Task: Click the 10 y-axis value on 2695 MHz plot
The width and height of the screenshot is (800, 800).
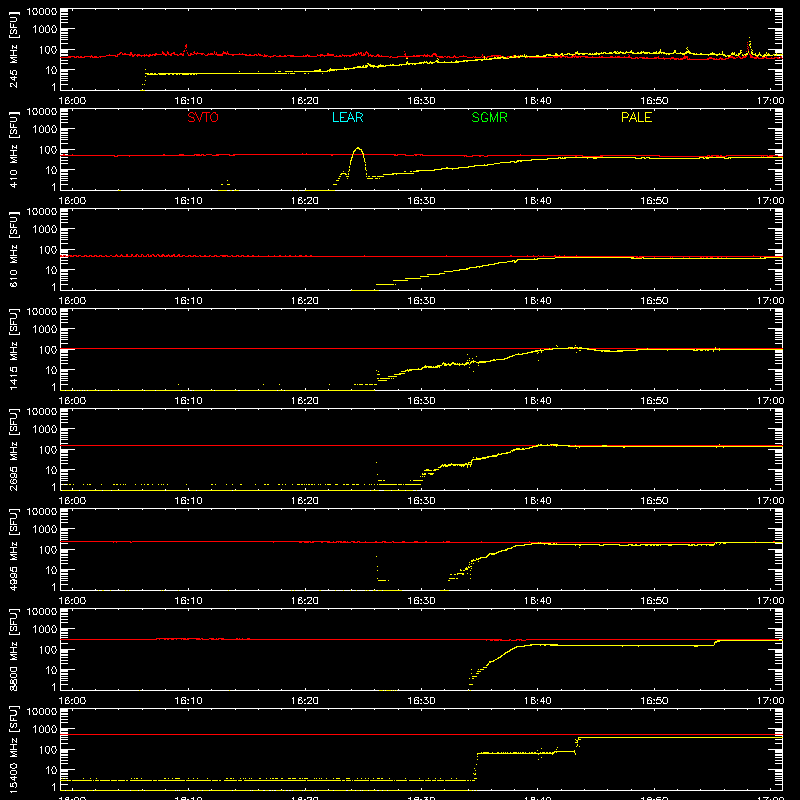Action: [51, 470]
